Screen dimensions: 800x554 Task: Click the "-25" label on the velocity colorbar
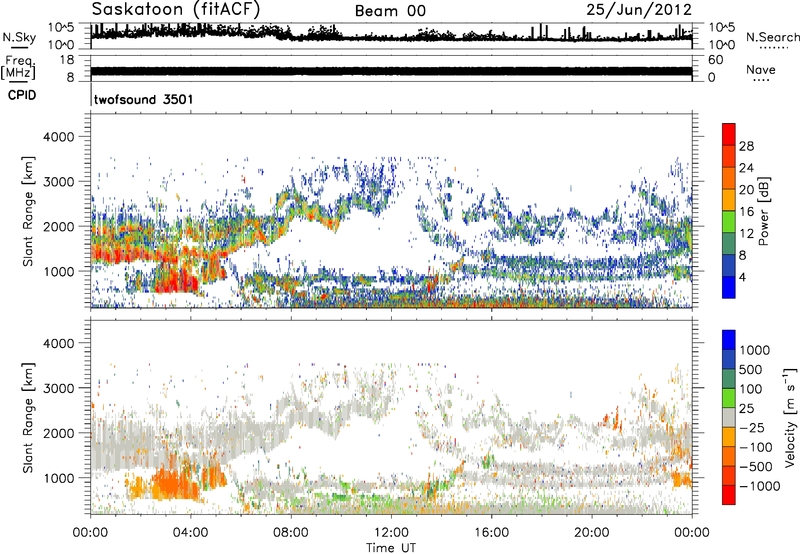tap(752, 428)
